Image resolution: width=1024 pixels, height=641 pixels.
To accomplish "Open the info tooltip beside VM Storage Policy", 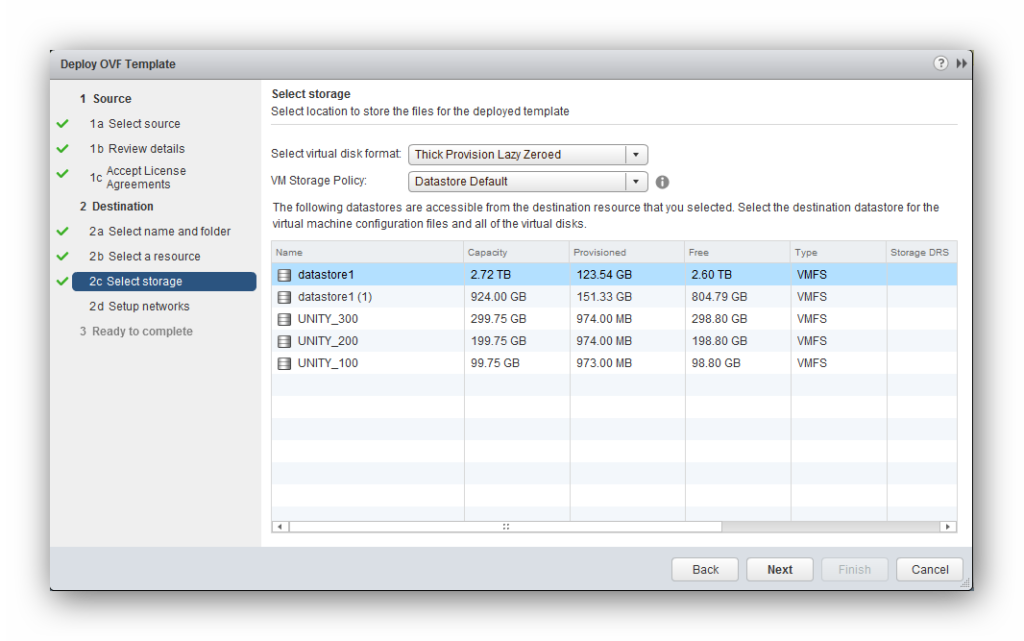I will point(662,182).
